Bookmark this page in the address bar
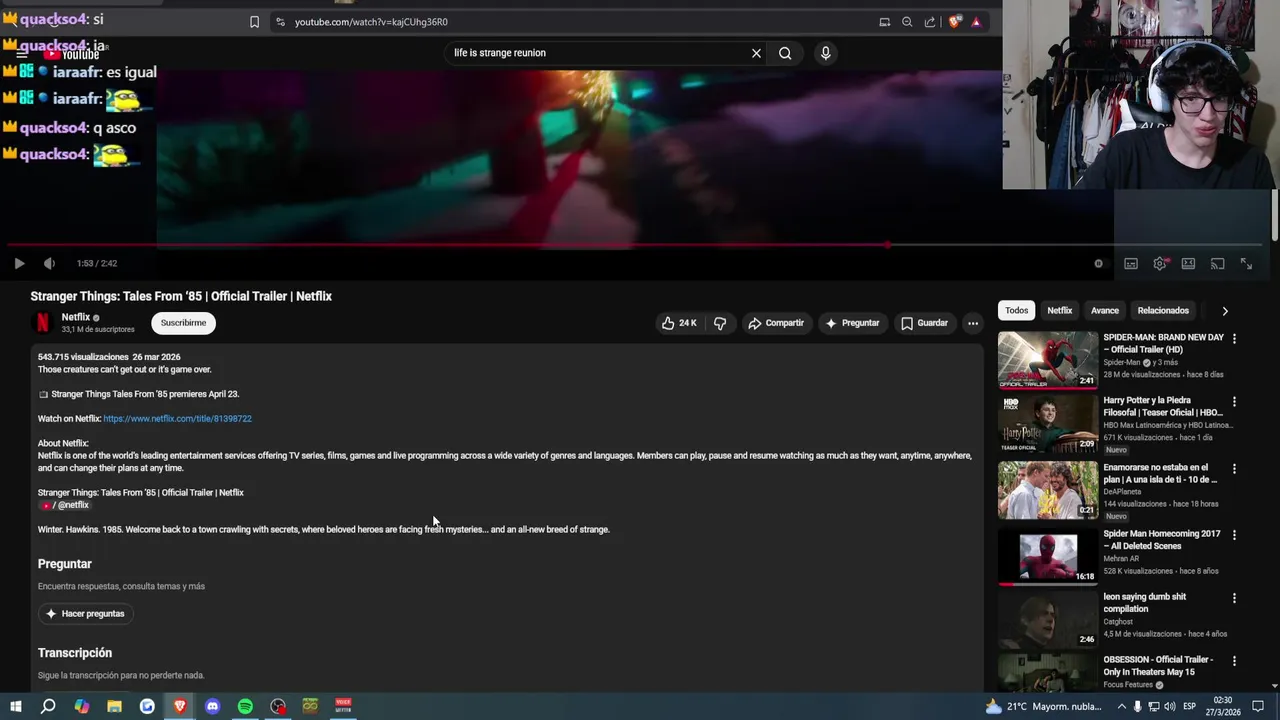 [x=254, y=22]
